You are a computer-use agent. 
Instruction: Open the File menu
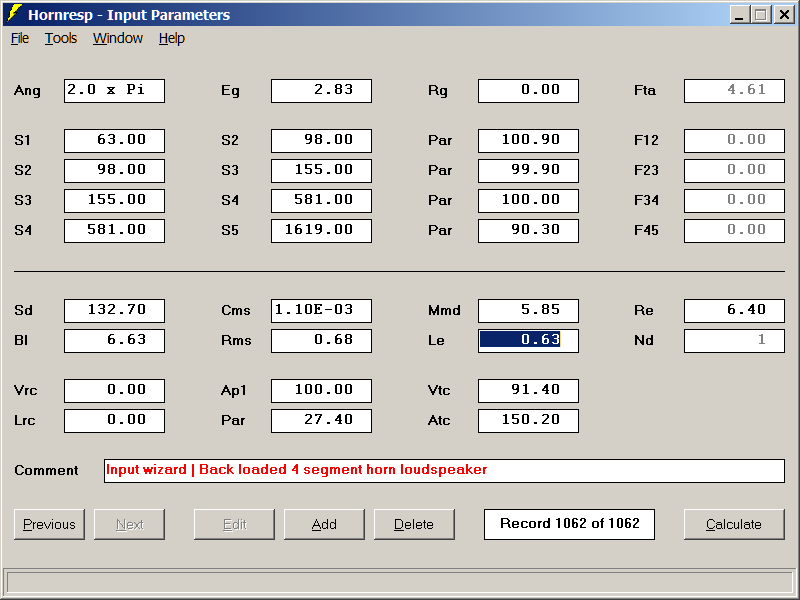coord(20,38)
